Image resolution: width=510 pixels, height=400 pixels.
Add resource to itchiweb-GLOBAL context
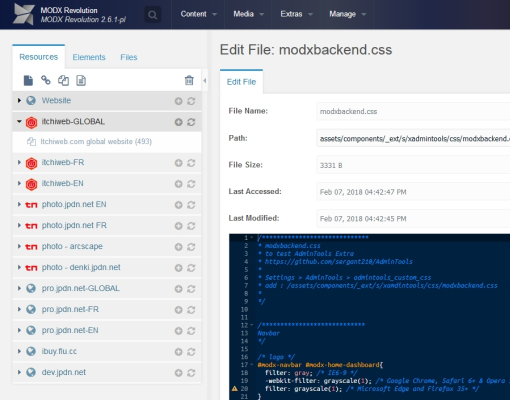179,122
